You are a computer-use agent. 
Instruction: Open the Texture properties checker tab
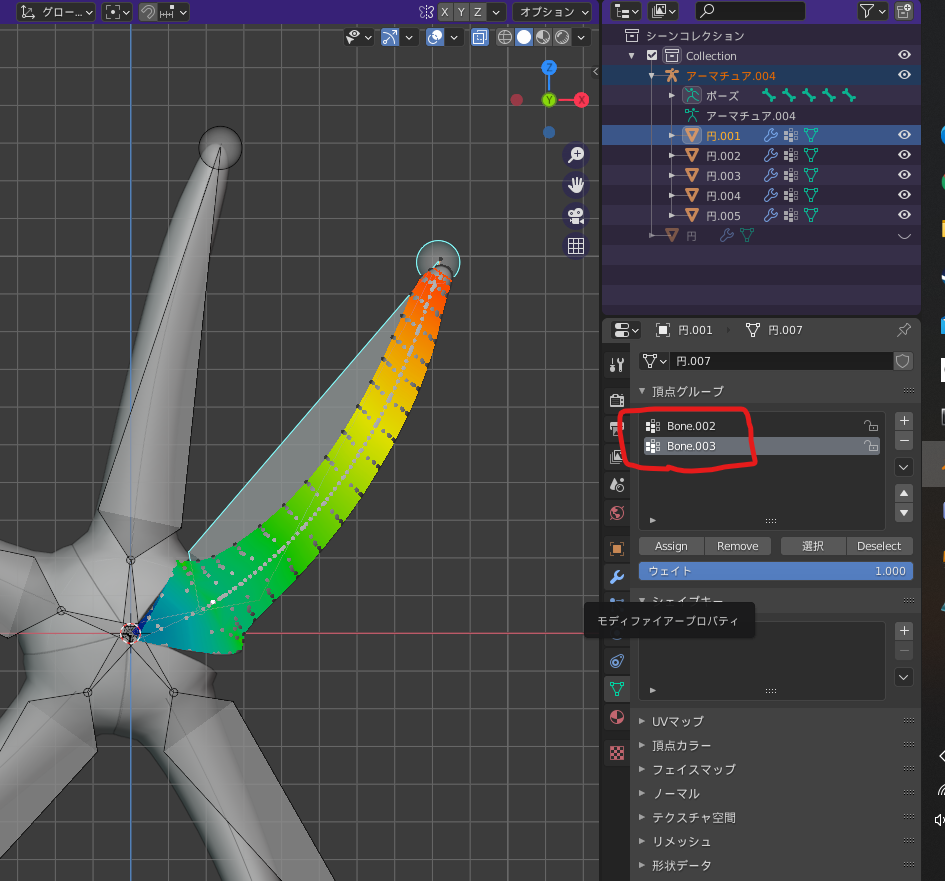(x=617, y=753)
